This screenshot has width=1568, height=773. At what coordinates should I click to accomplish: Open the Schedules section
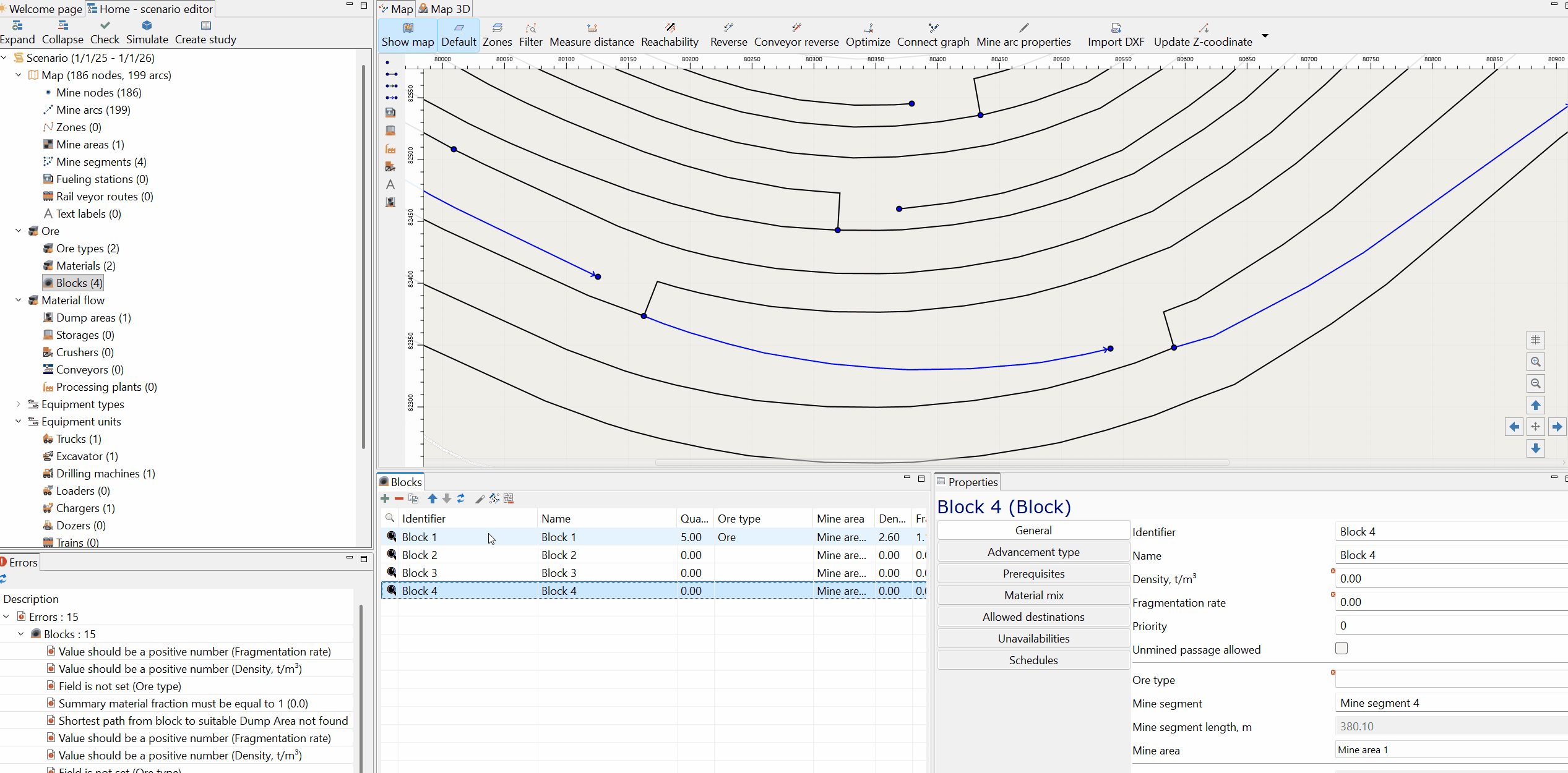(x=1033, y=660)
